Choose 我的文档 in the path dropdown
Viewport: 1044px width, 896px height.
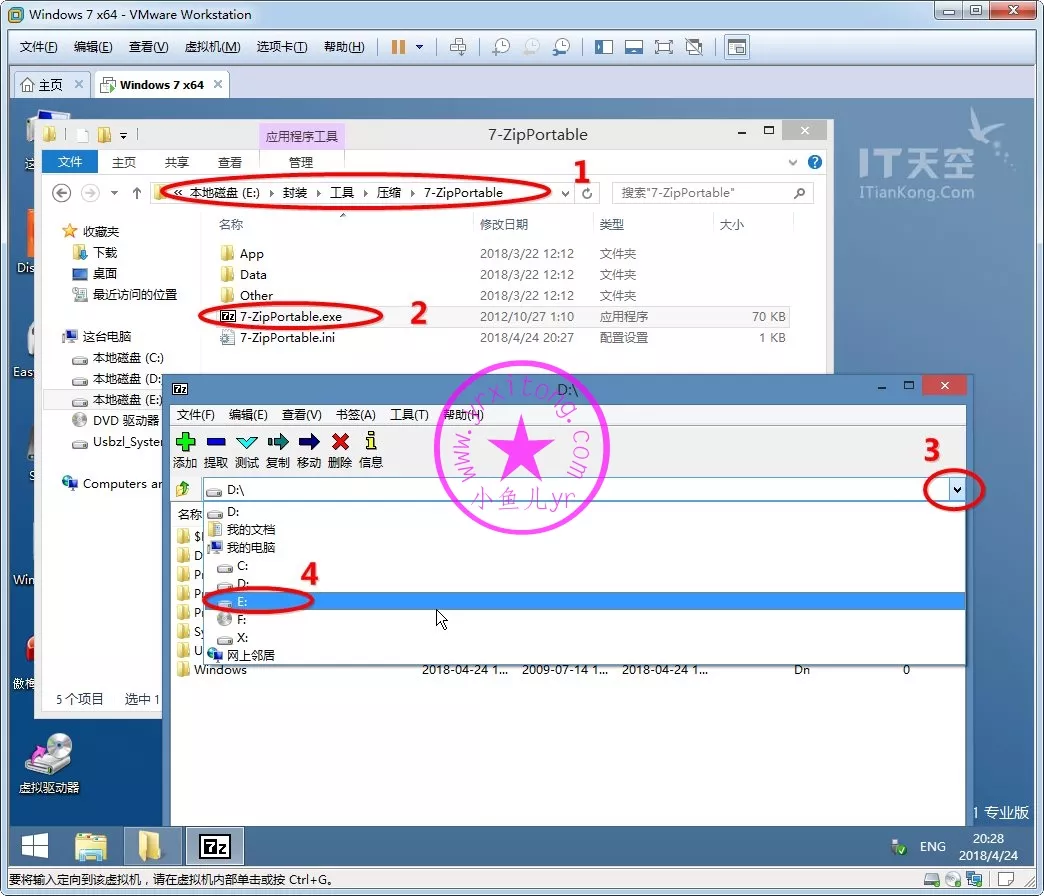pos(250,530)
